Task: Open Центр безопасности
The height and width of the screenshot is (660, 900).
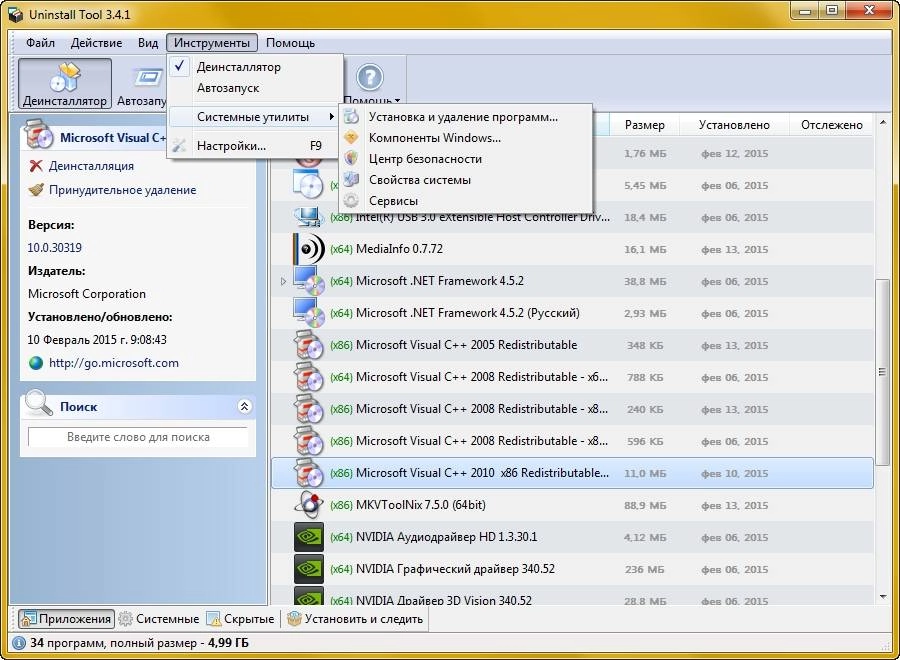Action: [466, 159]
